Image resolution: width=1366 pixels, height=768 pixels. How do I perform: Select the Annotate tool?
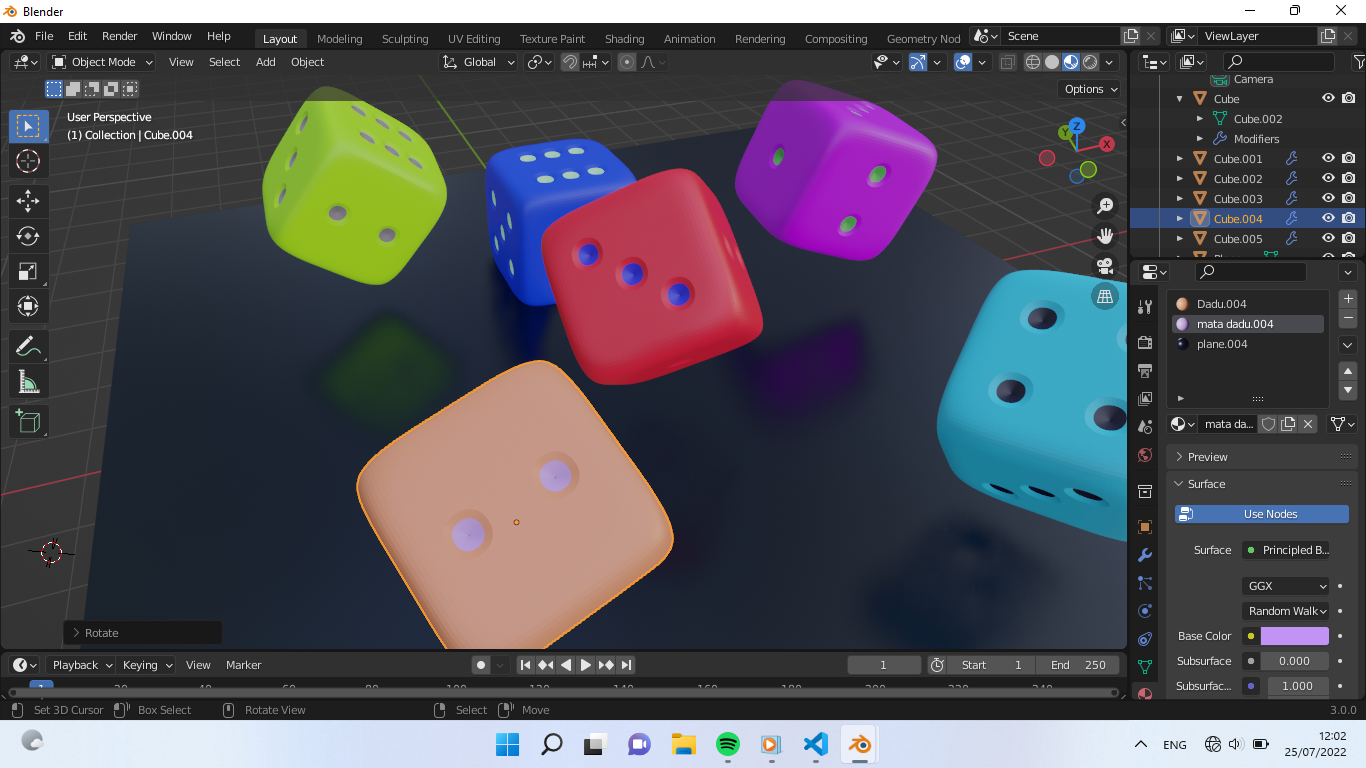coord(28,347)
